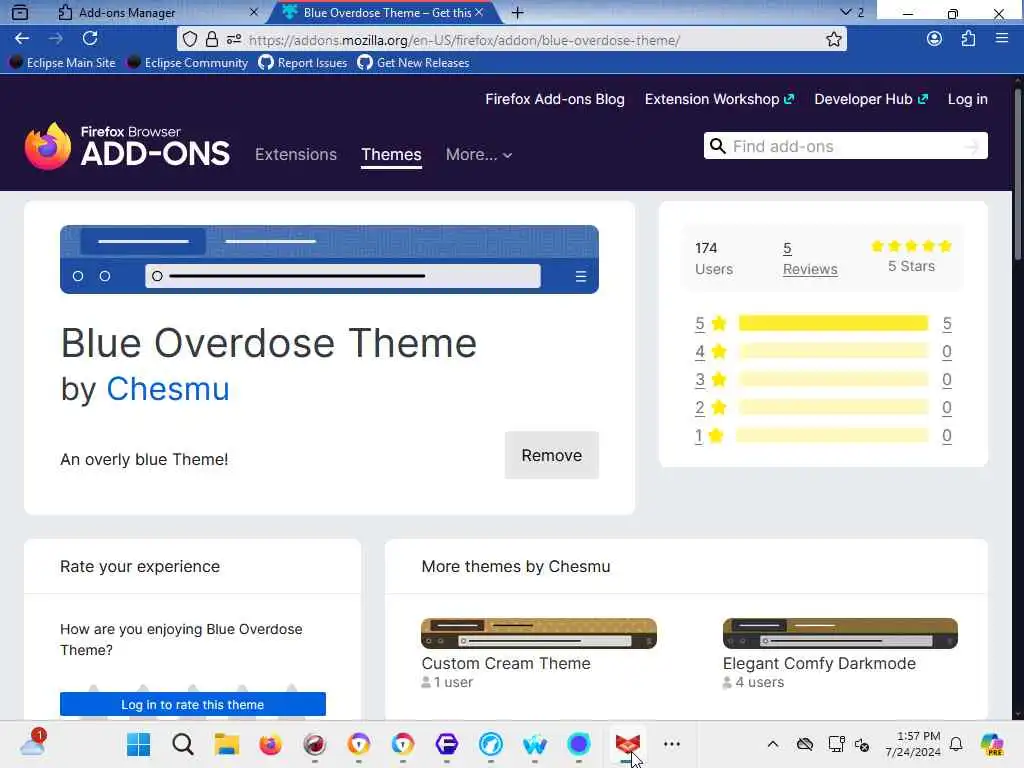This screenshot has width=1024, height=768.
Task: Click the cloud sync tray icon
Action: (x=805, y=744)
